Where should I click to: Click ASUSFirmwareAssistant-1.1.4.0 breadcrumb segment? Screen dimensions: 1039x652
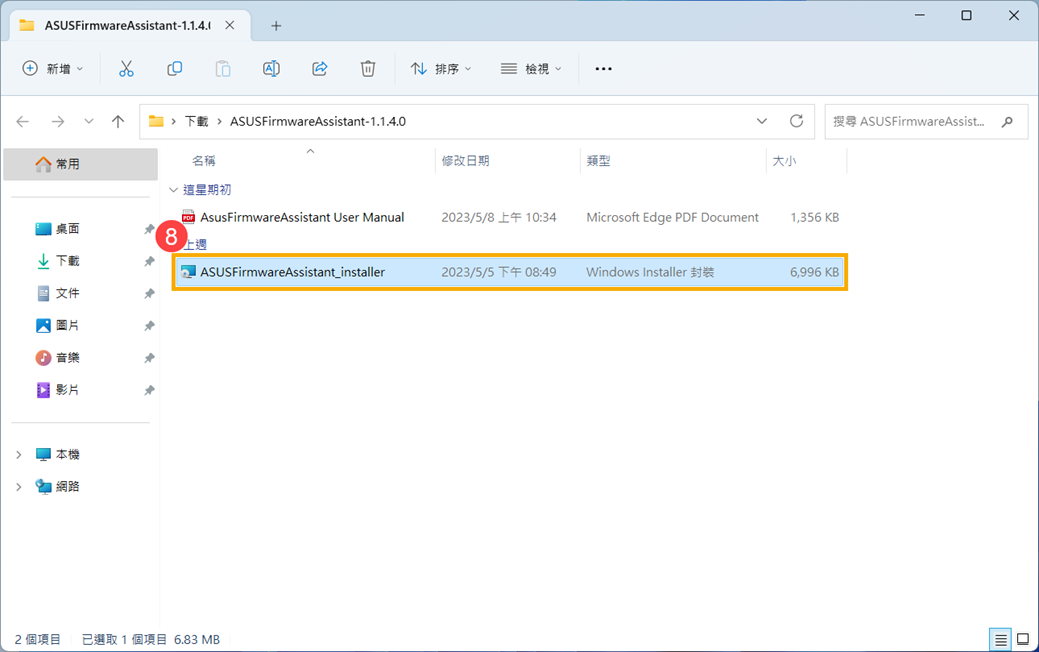(318, 121)
